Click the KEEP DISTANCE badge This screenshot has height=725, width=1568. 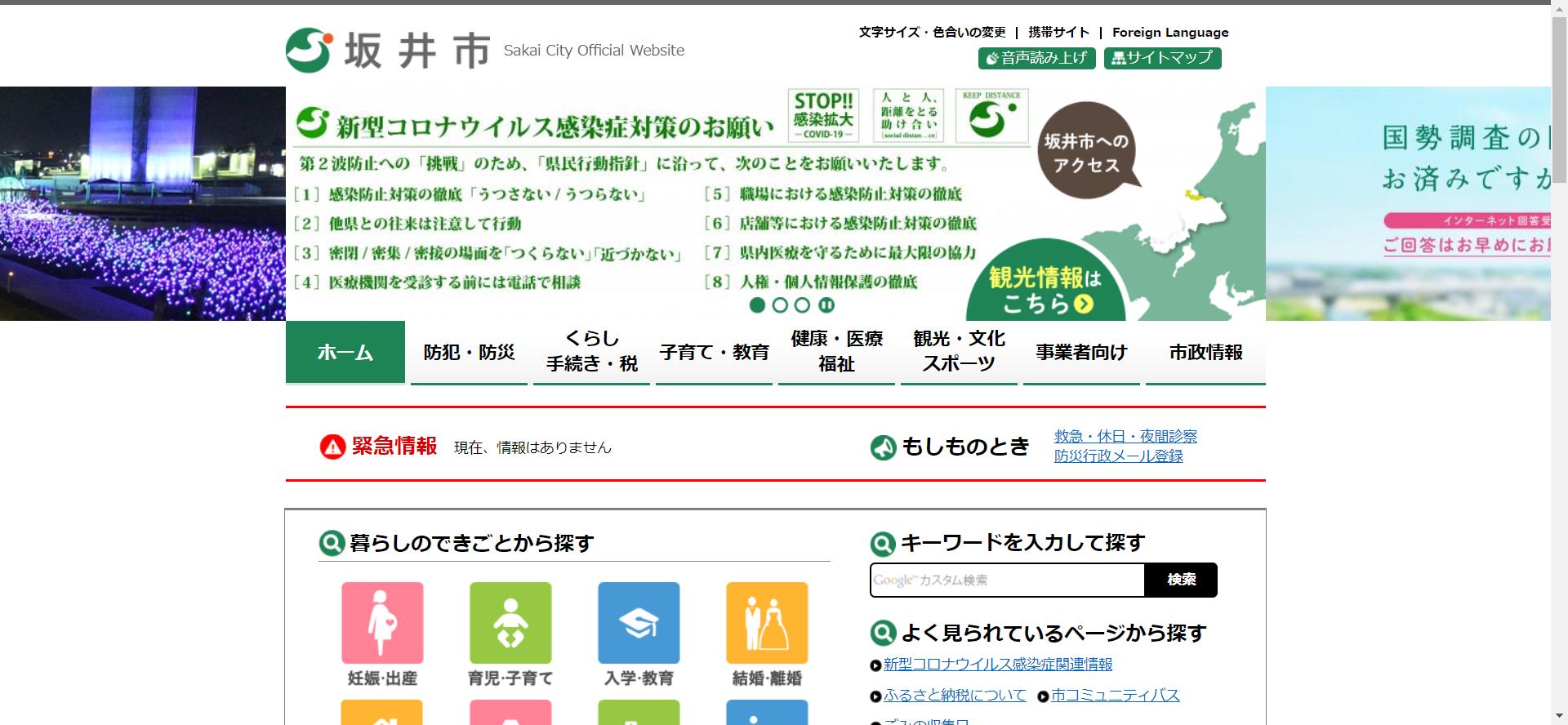[991, 116]
